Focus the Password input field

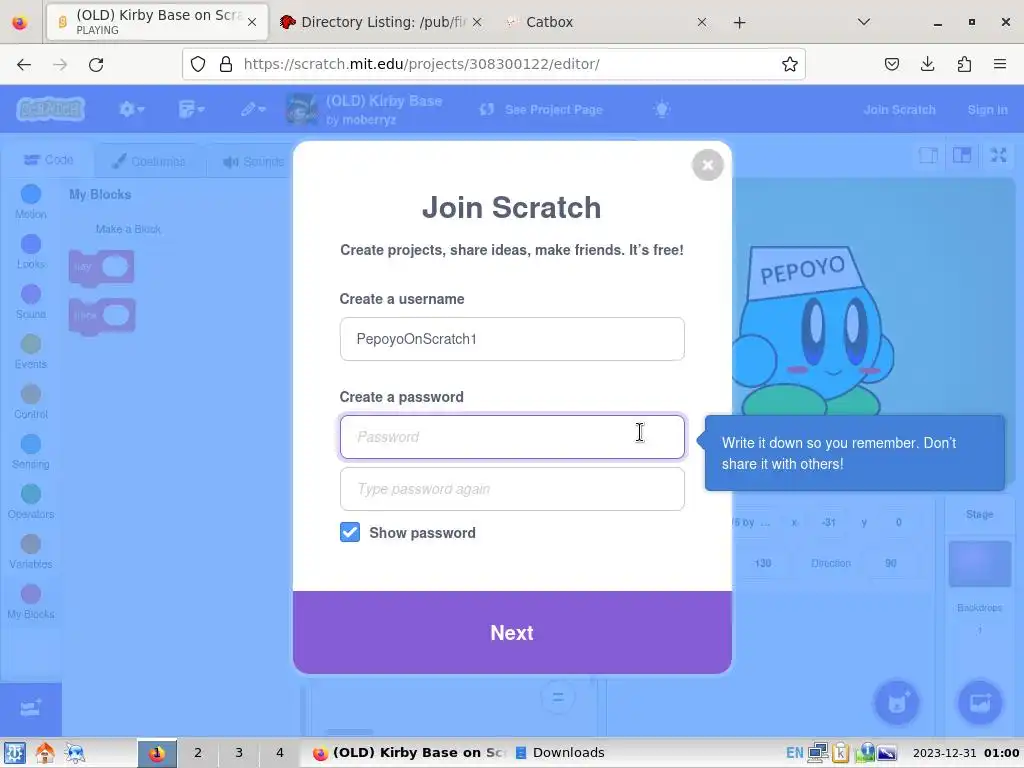click(512, 437)
